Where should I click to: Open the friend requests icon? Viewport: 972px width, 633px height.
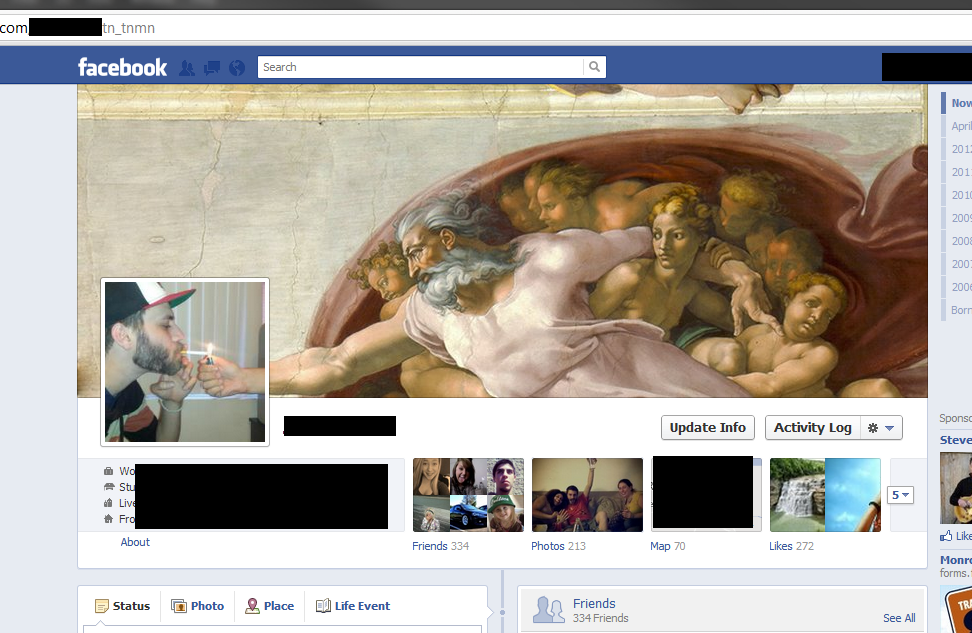(x=186, y=68)
